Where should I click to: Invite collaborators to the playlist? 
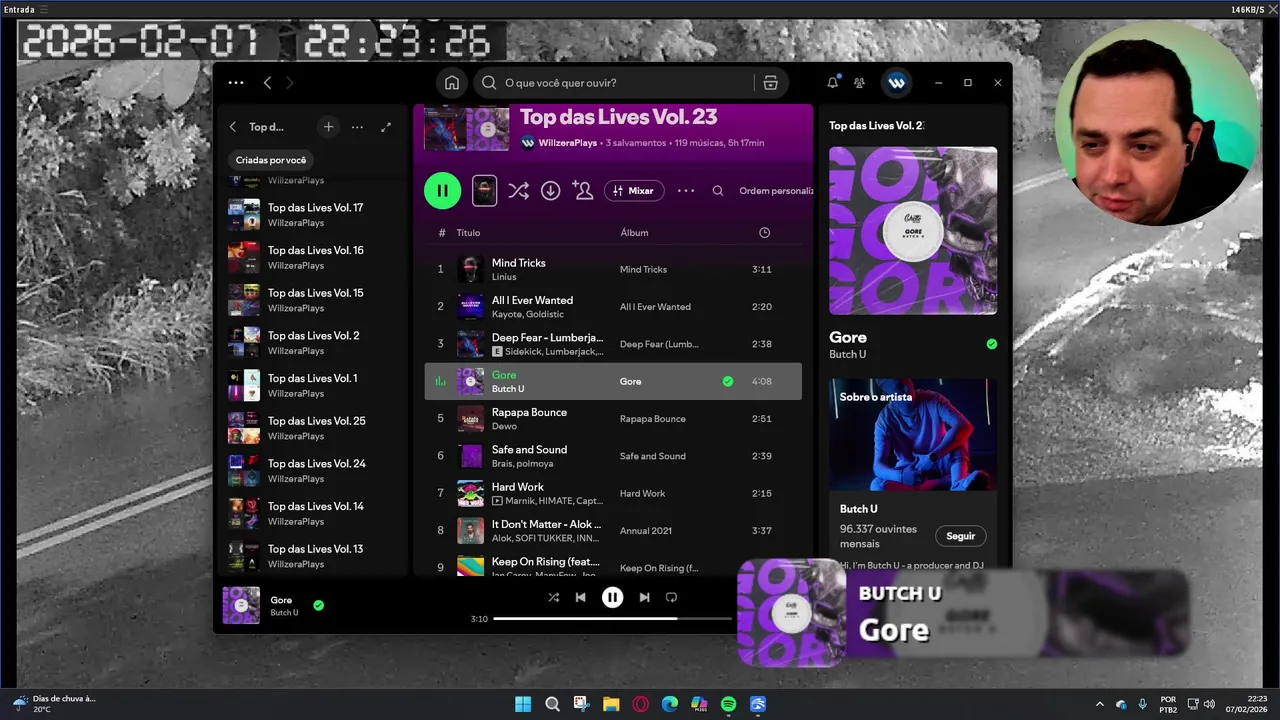[x=582, y=190]
